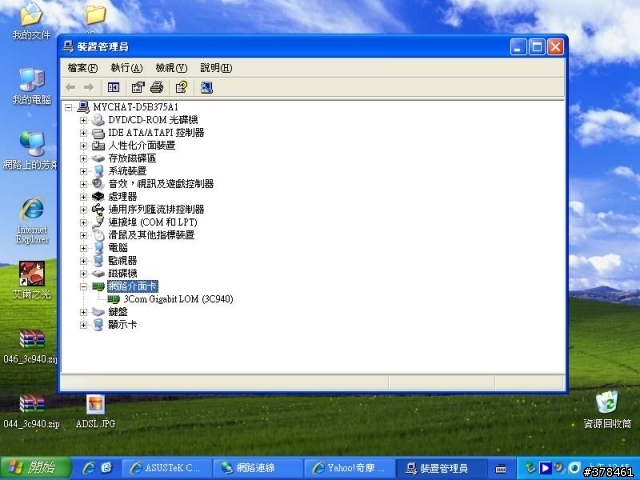Click the Print icon in the toolbar

pyautogui.click(x=157, y=87)
